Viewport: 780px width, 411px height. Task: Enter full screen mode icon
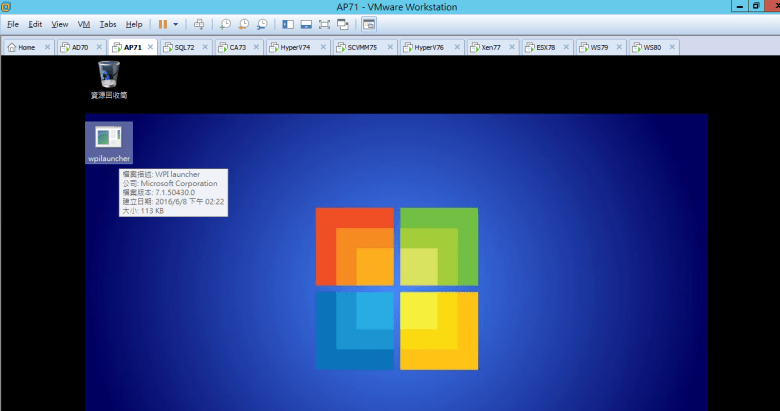pos(324,23)
